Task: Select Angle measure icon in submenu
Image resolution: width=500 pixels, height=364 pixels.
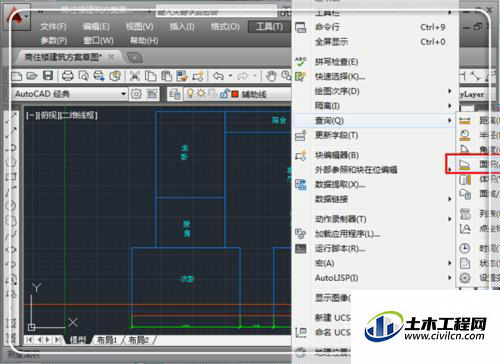Action: [465, 150]
